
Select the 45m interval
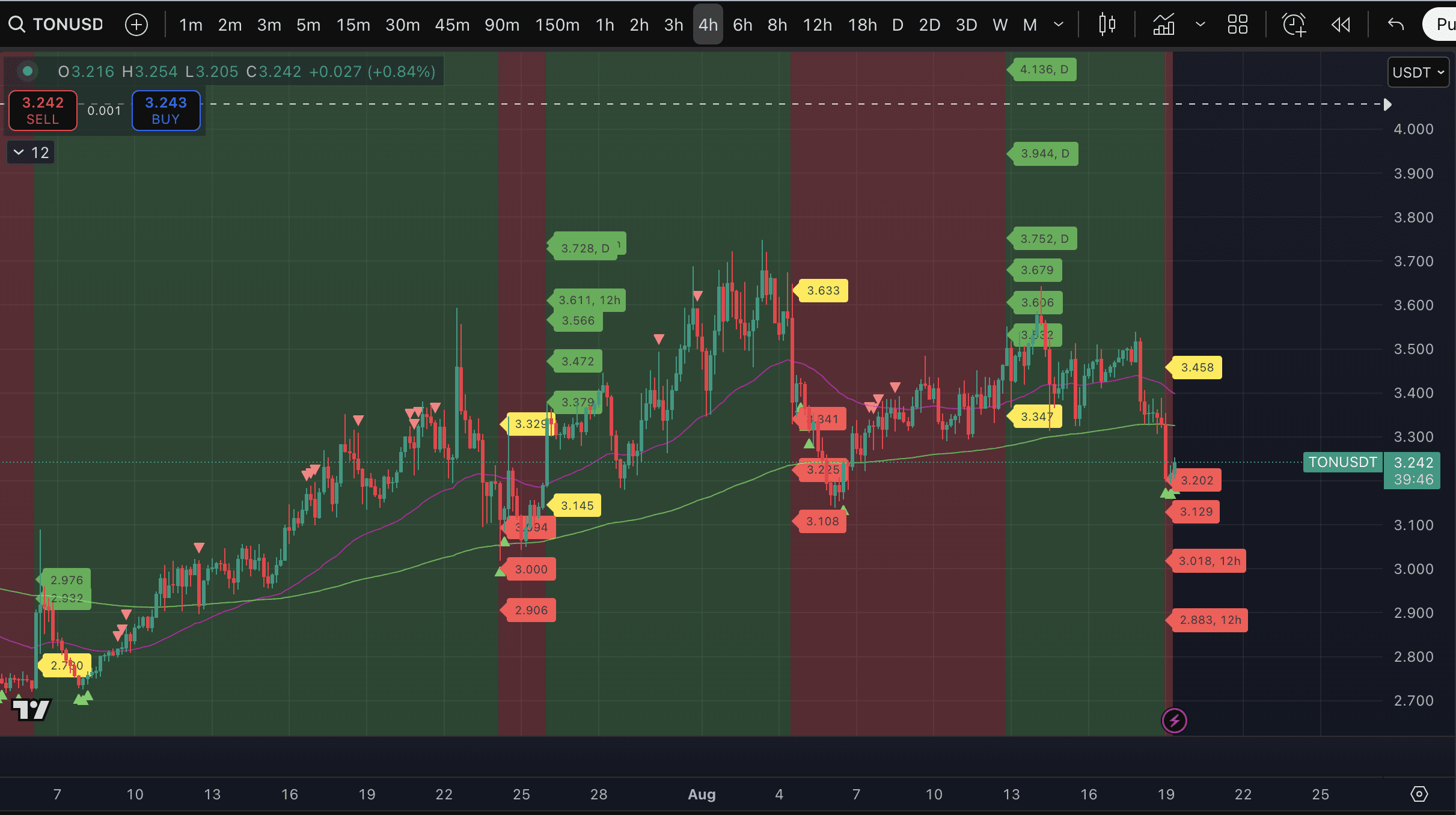point(452,25)
